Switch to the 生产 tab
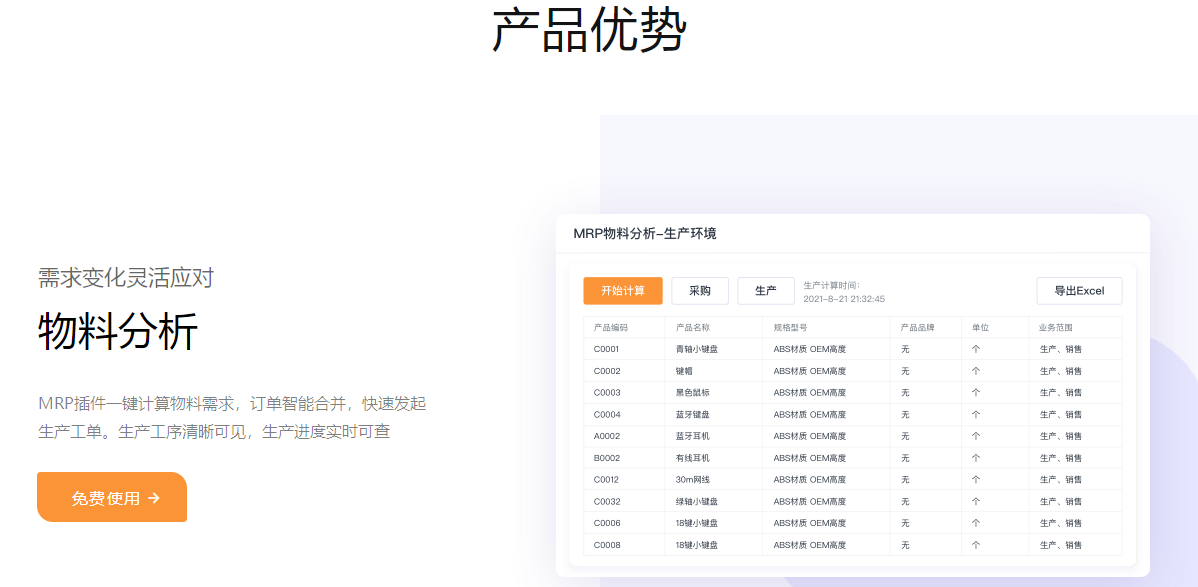1198x587 pixels. coord(766,291)
